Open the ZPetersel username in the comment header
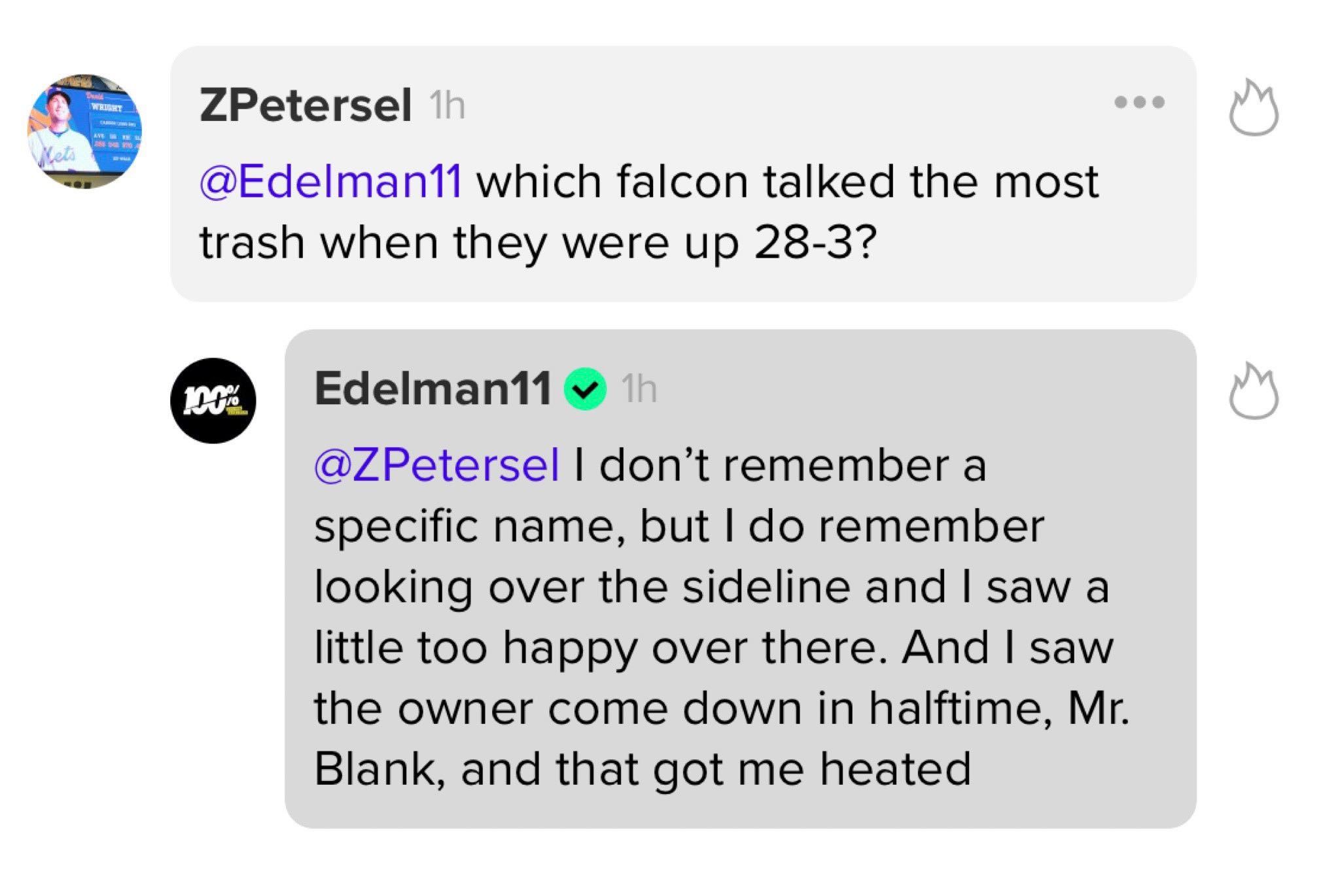This screenshot has width=1340, height=896. tap(306, 105)
